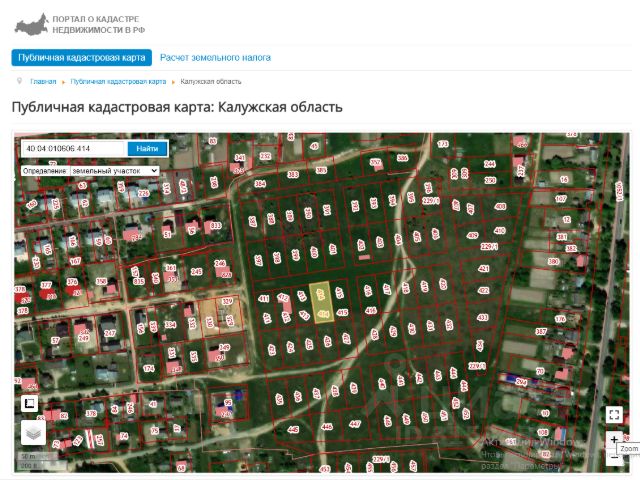Click parcel label 334 on the map

170,324
